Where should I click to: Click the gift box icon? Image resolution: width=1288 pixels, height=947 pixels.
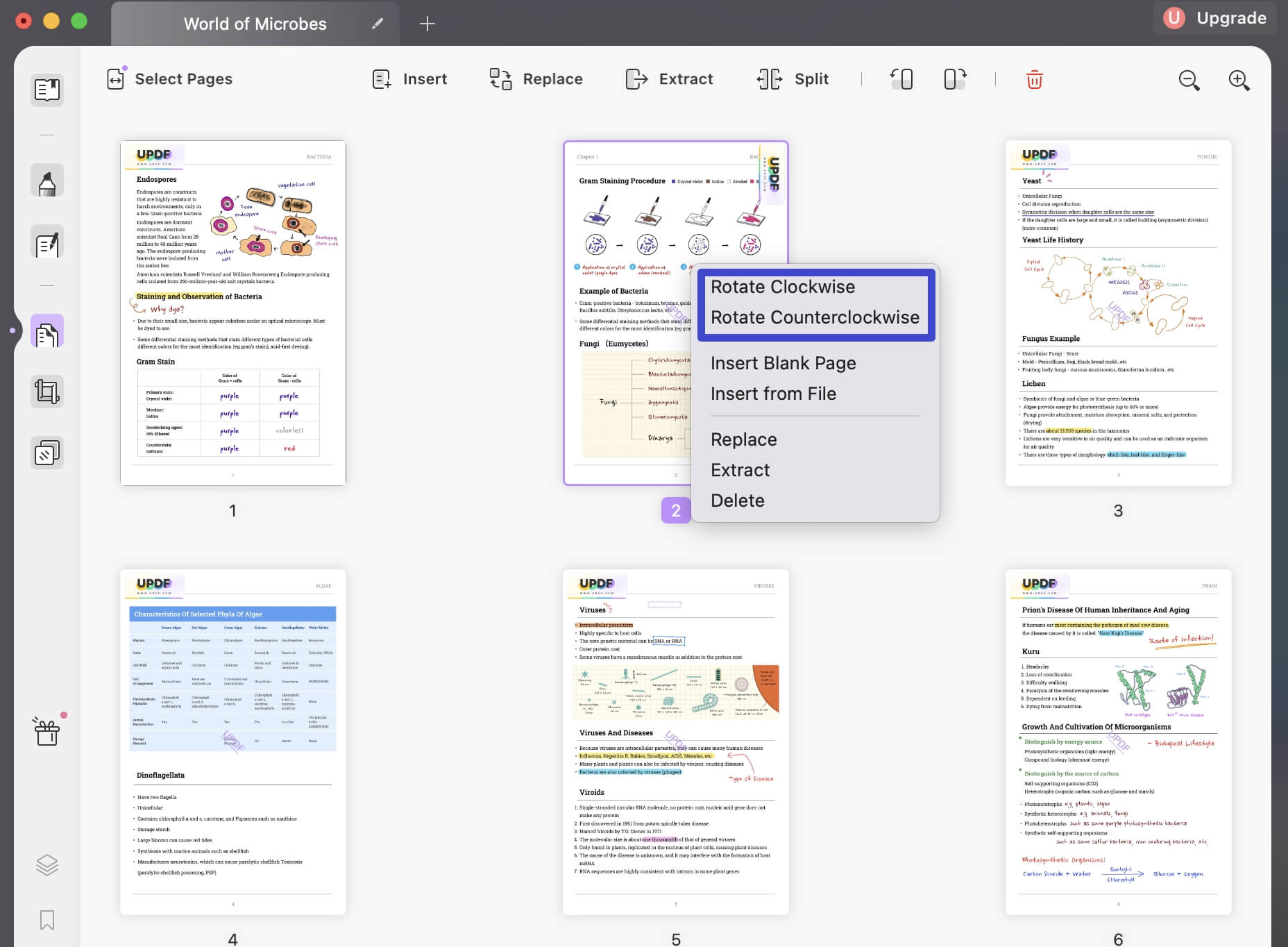(x=47, y=731)
